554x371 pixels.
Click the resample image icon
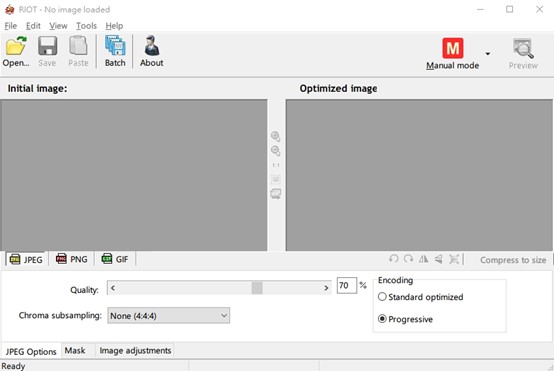pyautogui.click(x=454, y=259)
